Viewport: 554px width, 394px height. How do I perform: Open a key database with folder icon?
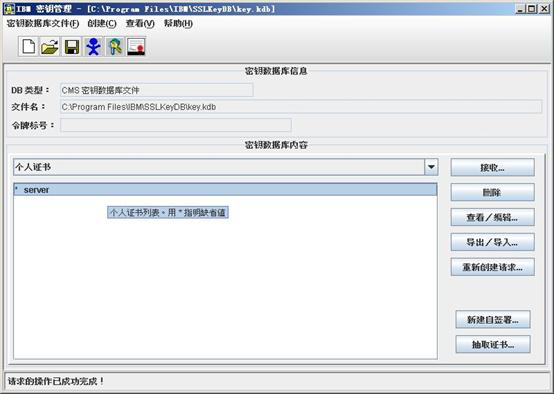pos(49,47)
